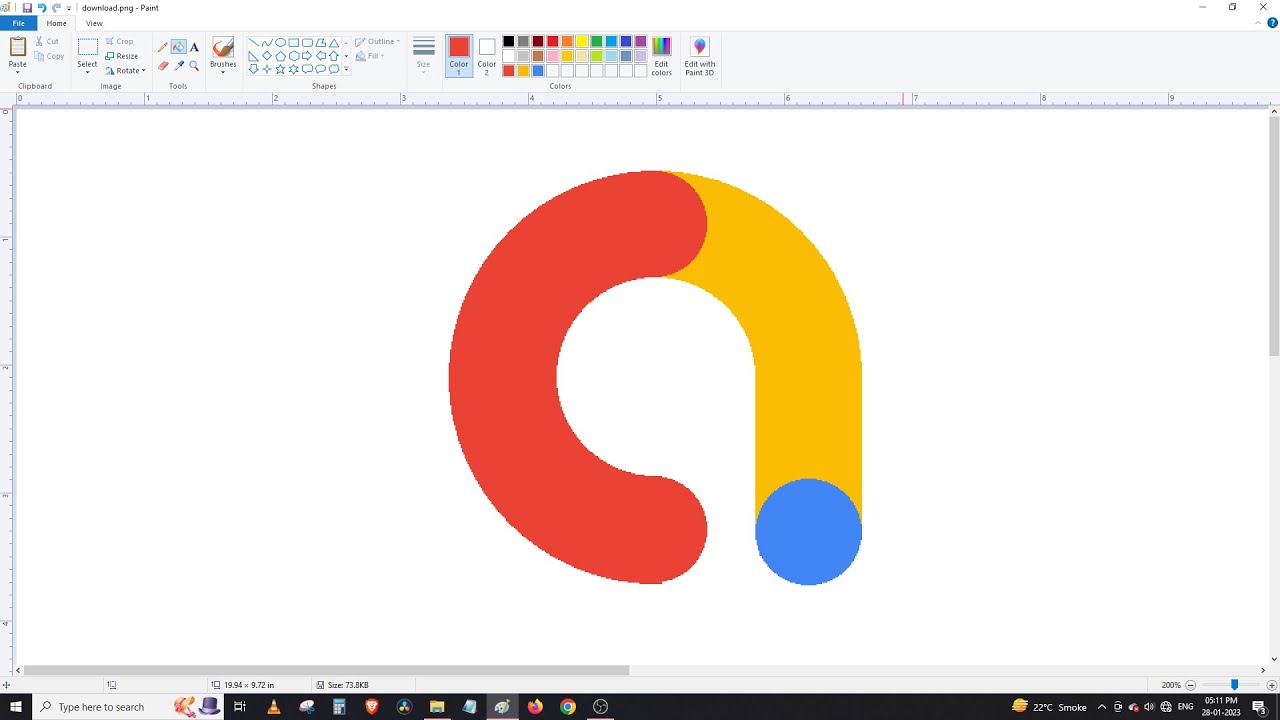
Task: Select the Diamond shape
Action: [x=267, y=56]
